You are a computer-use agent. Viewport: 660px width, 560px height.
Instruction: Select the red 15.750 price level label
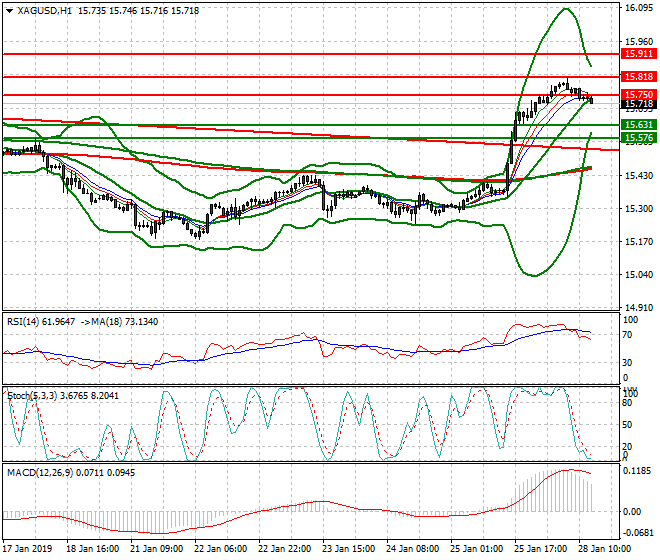click(638, 94)
